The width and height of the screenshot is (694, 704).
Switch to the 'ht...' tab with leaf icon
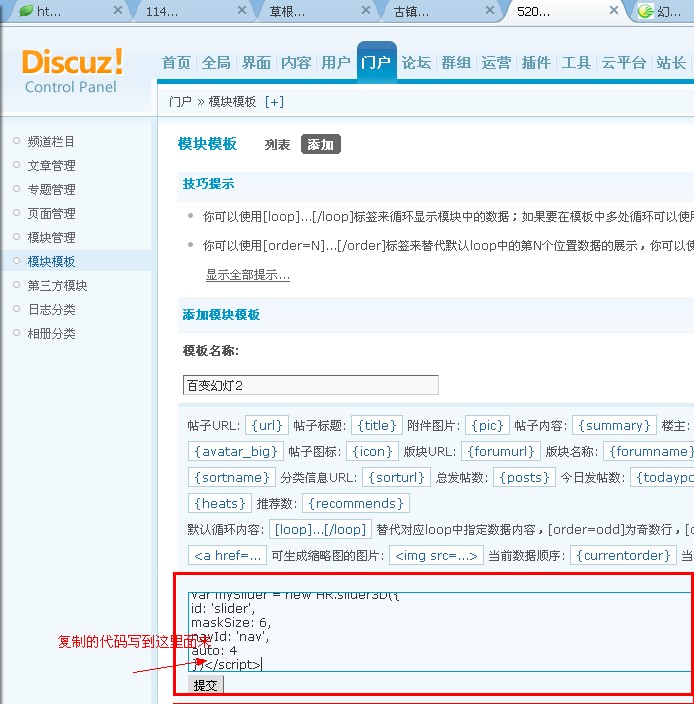63,11
